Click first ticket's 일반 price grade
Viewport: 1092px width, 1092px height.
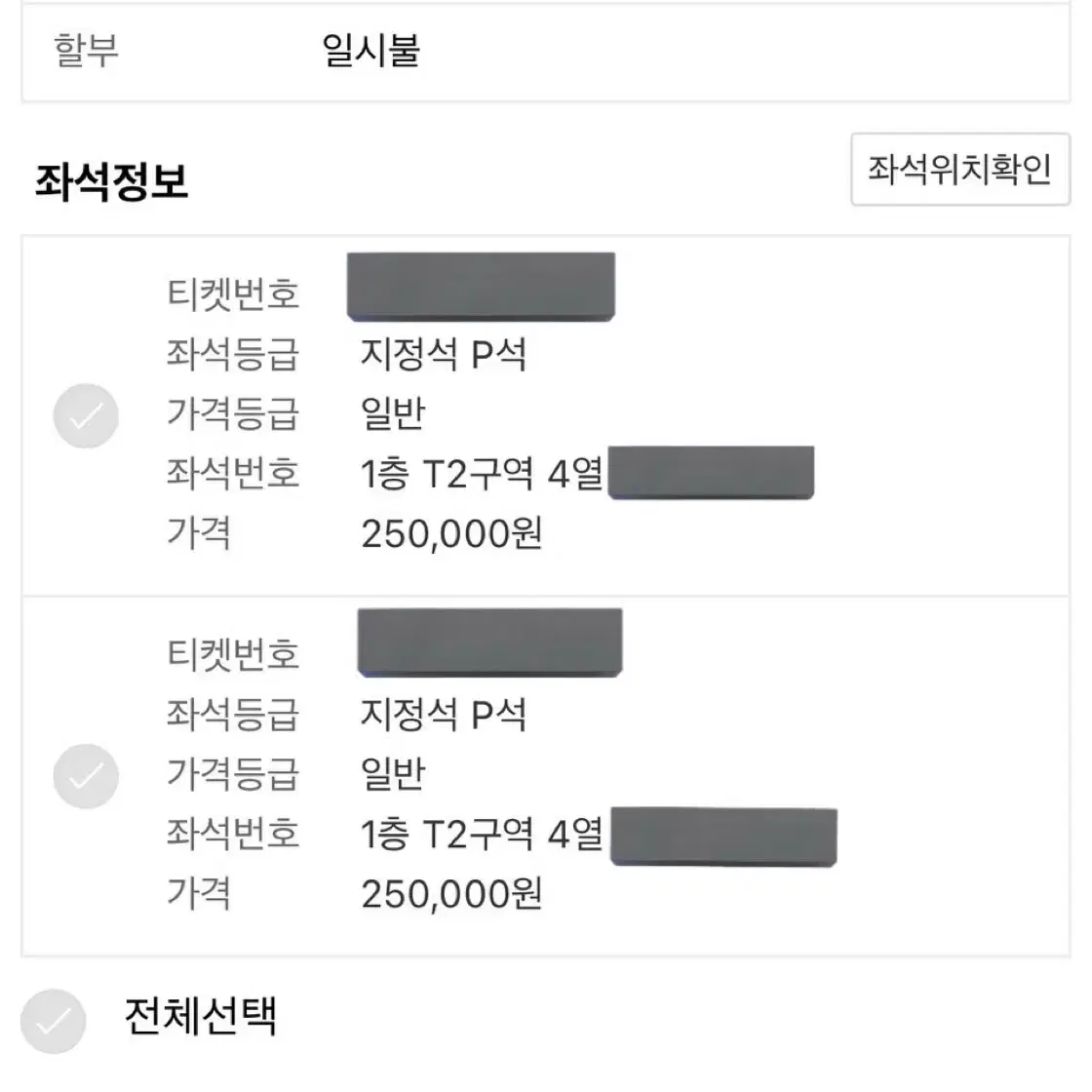(x=393, y=413)
